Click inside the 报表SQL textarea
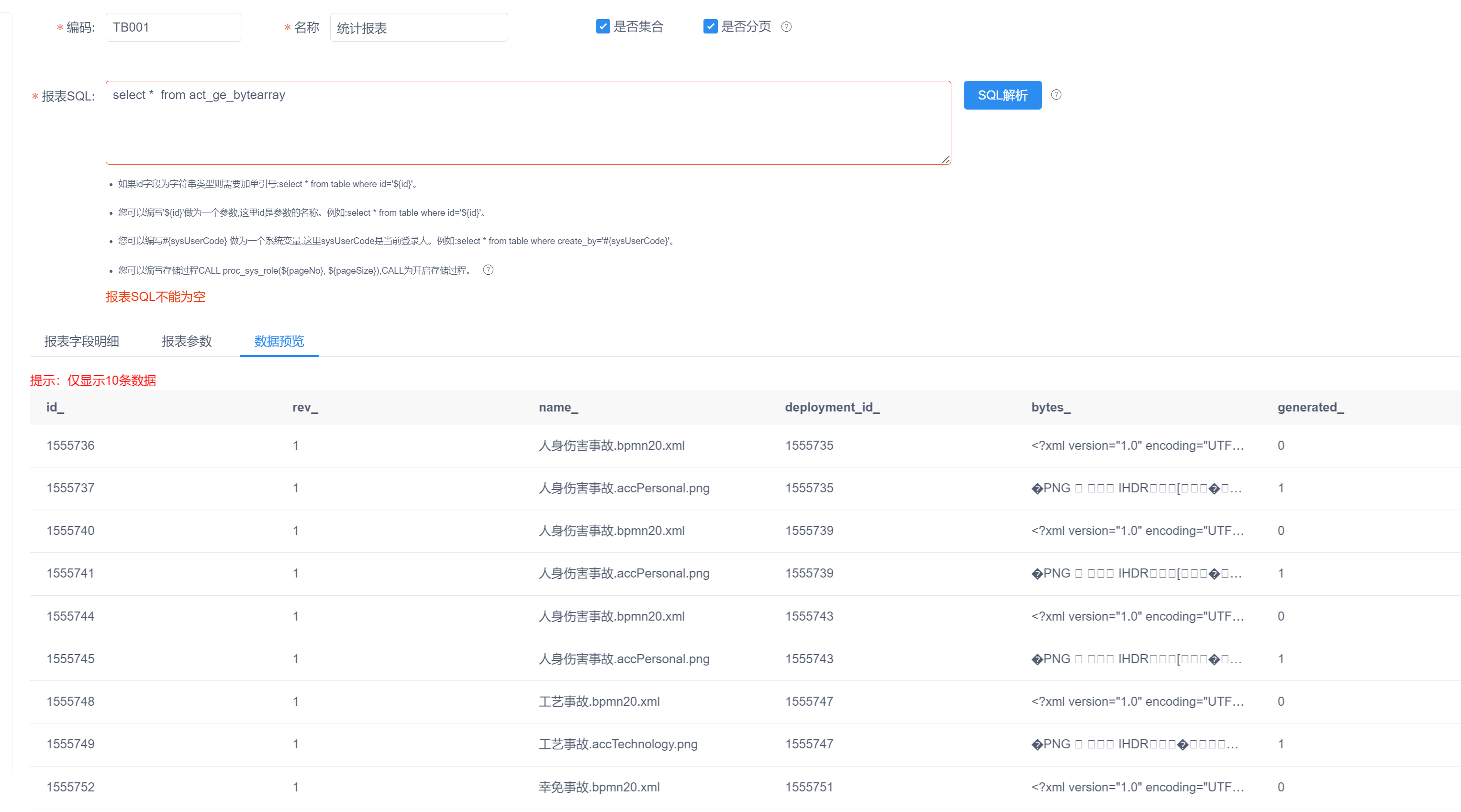The height and width of the screenshot is (812, 1461). coord(527,122)
